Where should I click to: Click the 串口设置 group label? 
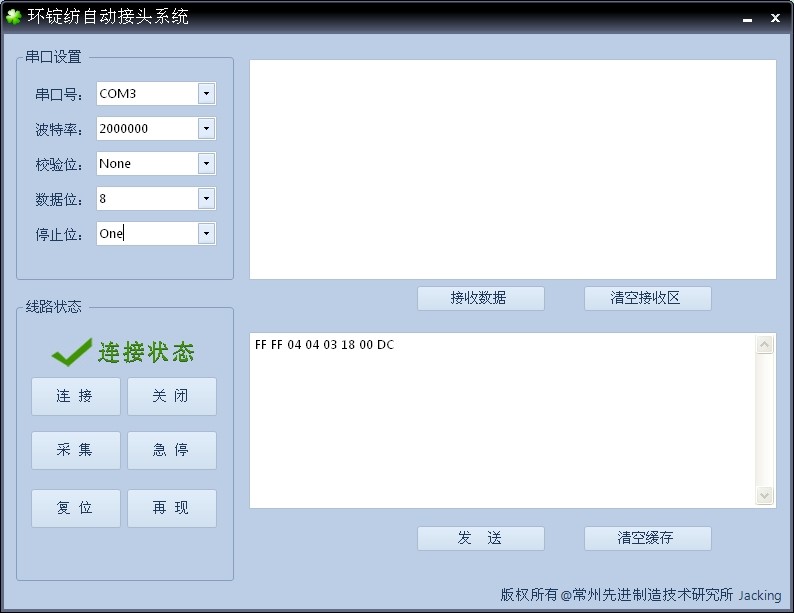(x=53, y=57)
